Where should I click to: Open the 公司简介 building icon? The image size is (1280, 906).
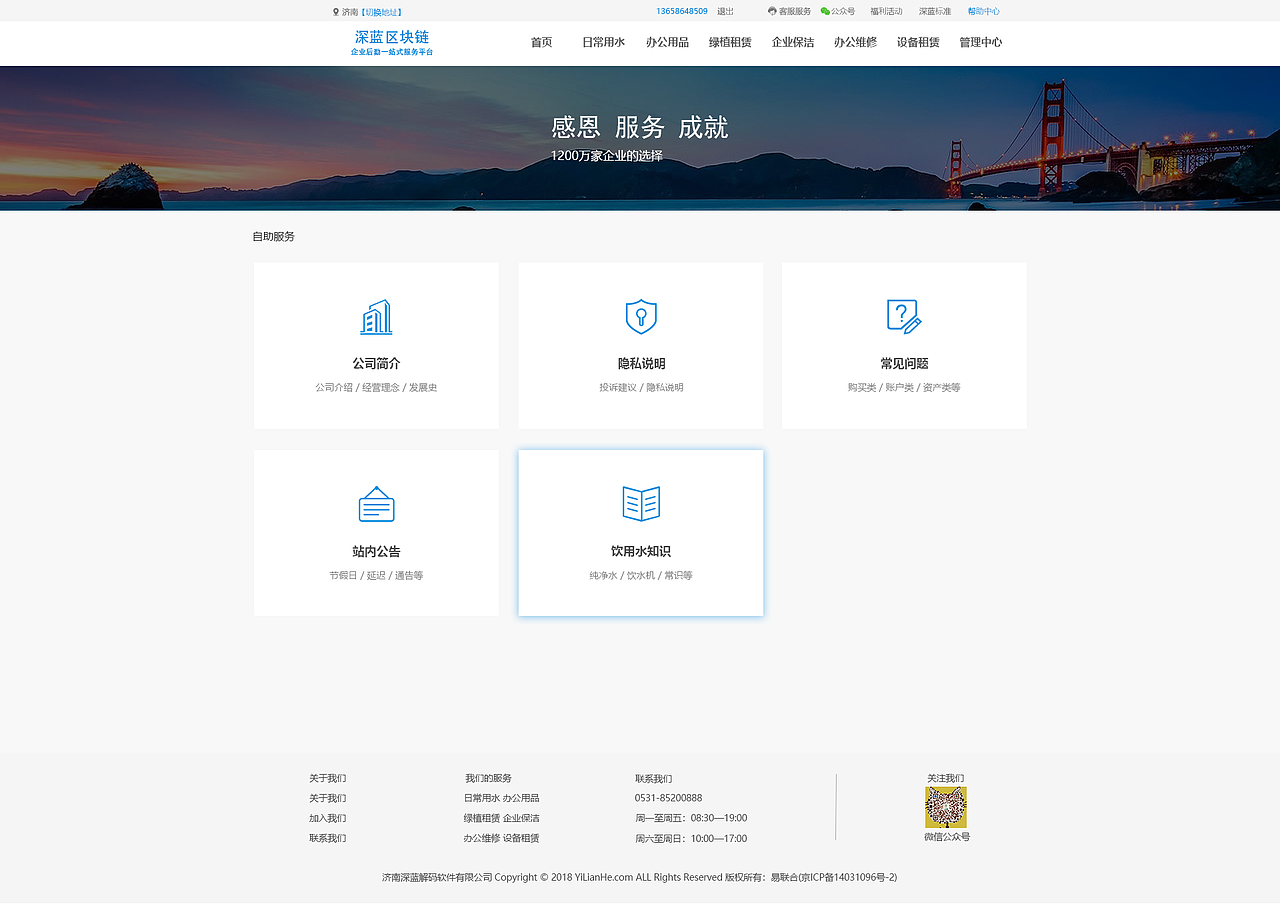(x=376, y=315)
